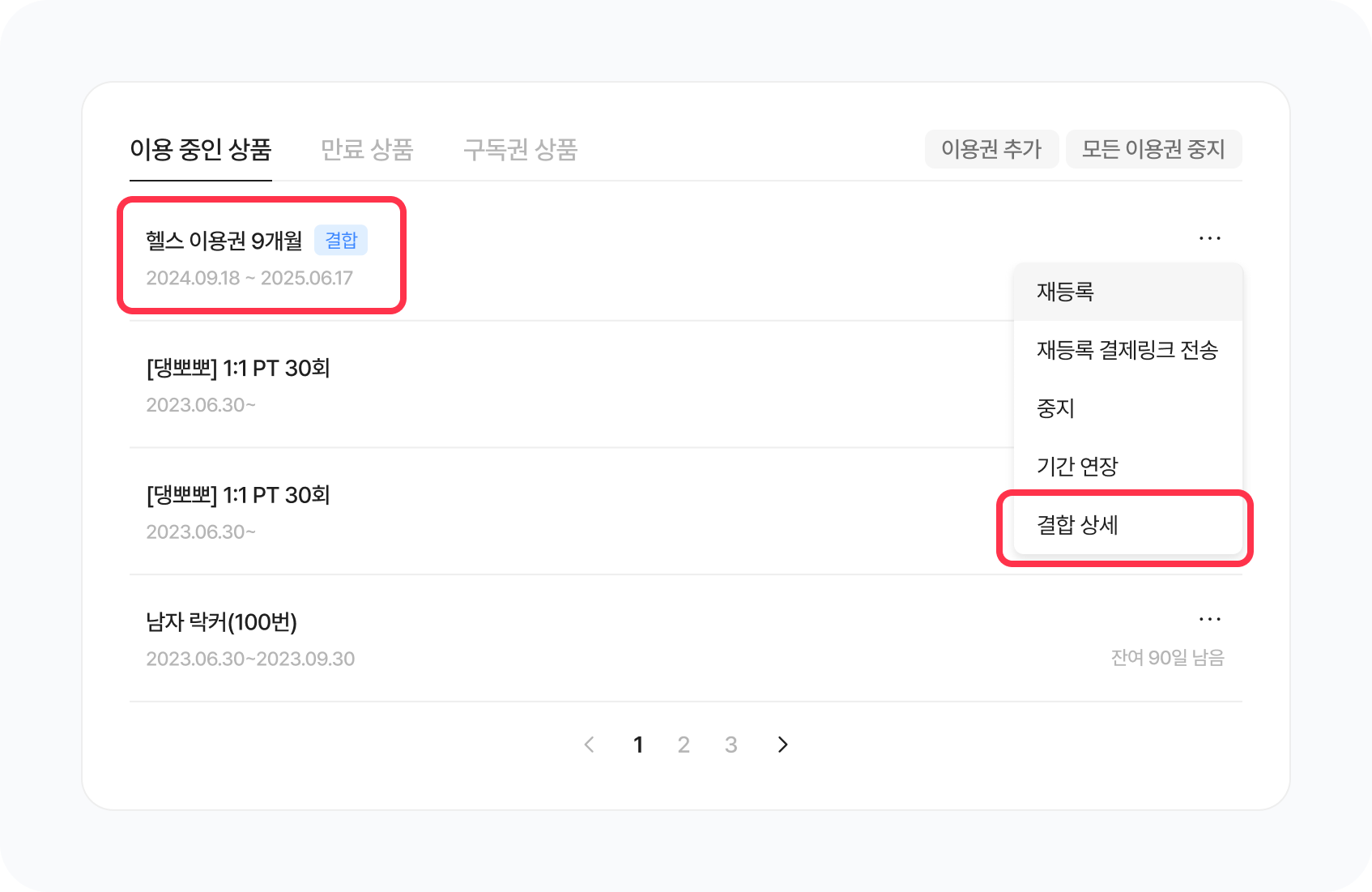
Task: Open the 구독권 상품 tab
Action: click(x=520, y=150)
